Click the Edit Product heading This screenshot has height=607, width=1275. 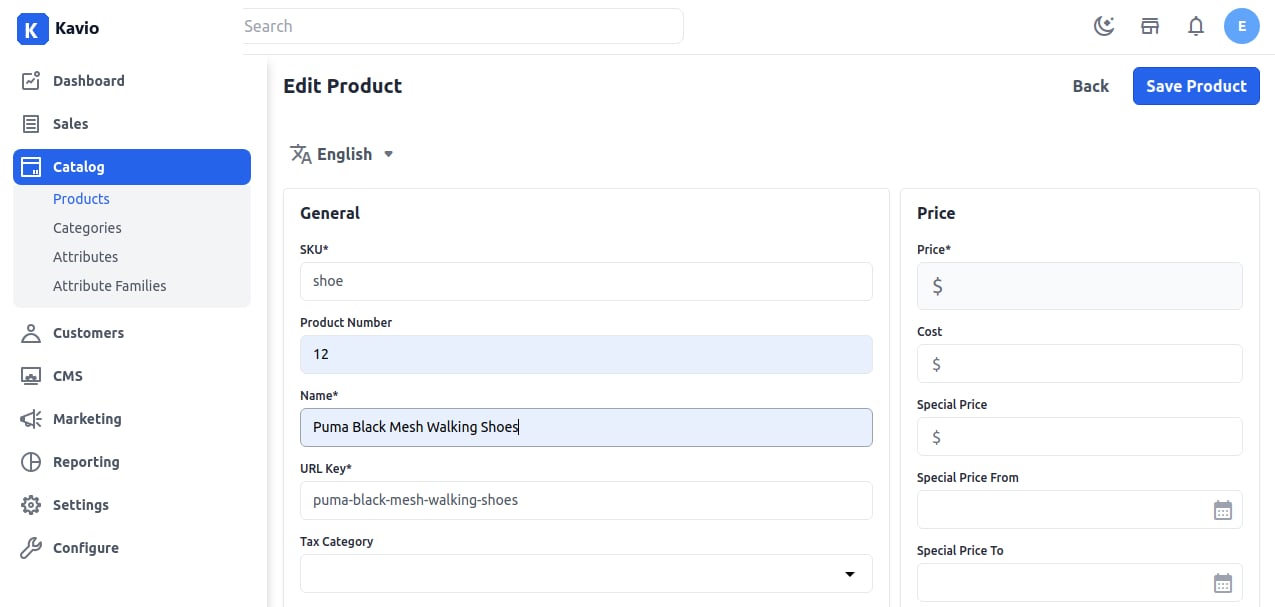tap(343, 86)
